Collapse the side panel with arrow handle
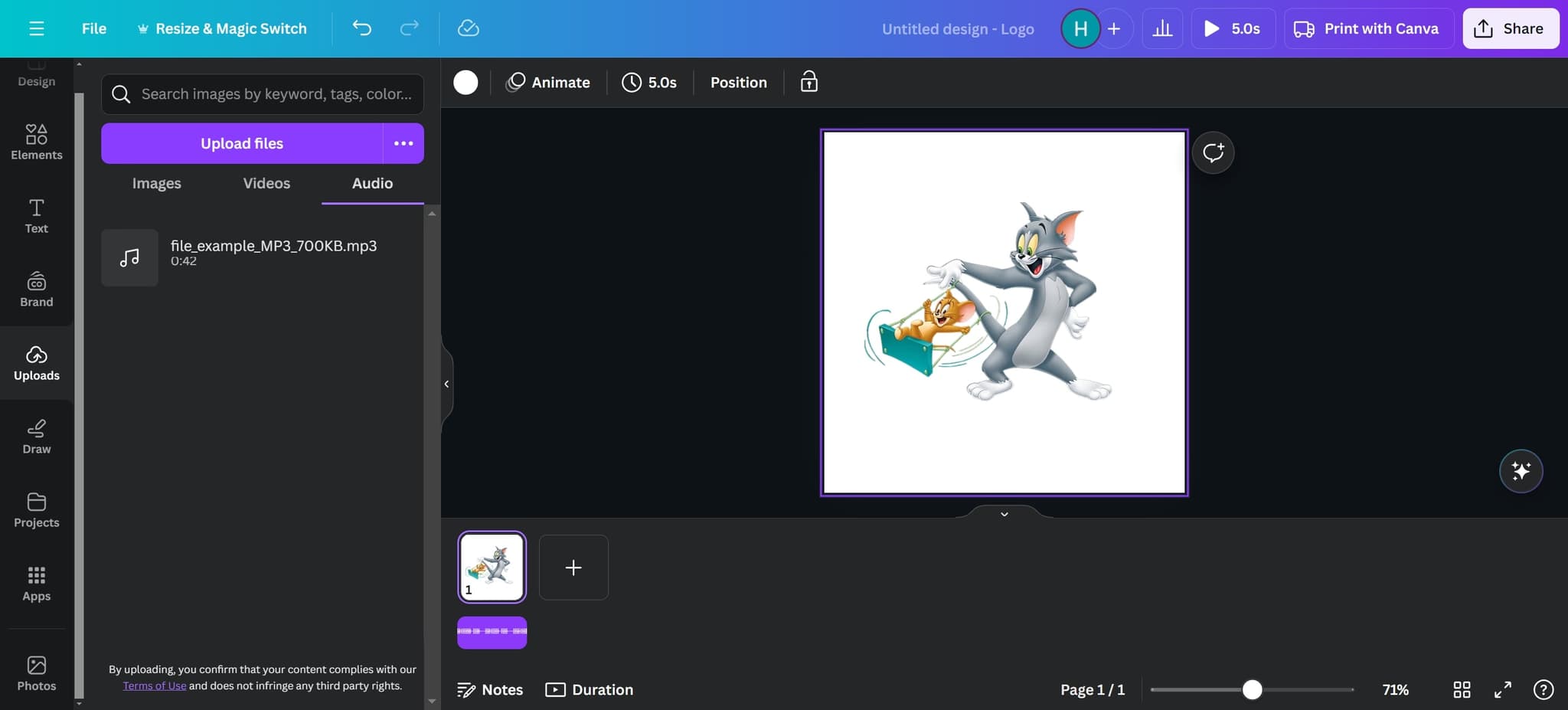 click(x=446, y=384)
